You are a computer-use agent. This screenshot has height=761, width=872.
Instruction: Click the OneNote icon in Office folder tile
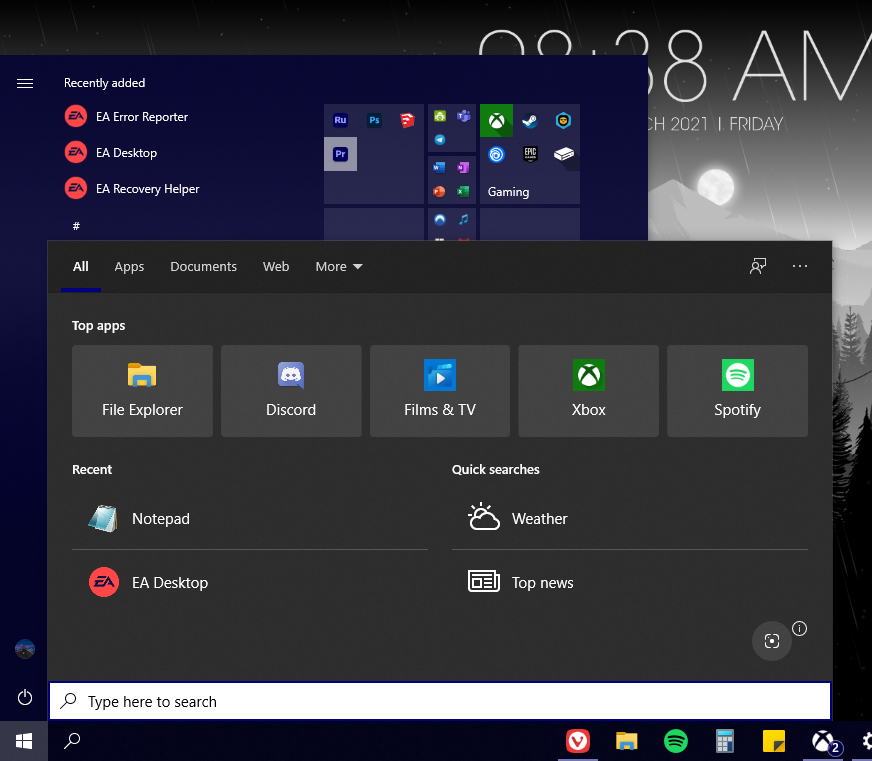pos(463,167)
